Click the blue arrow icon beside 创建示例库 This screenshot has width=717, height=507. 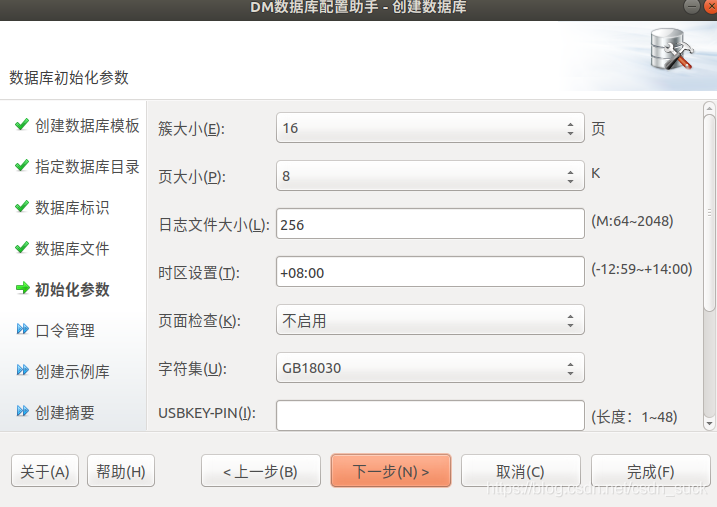click(22, 369)
